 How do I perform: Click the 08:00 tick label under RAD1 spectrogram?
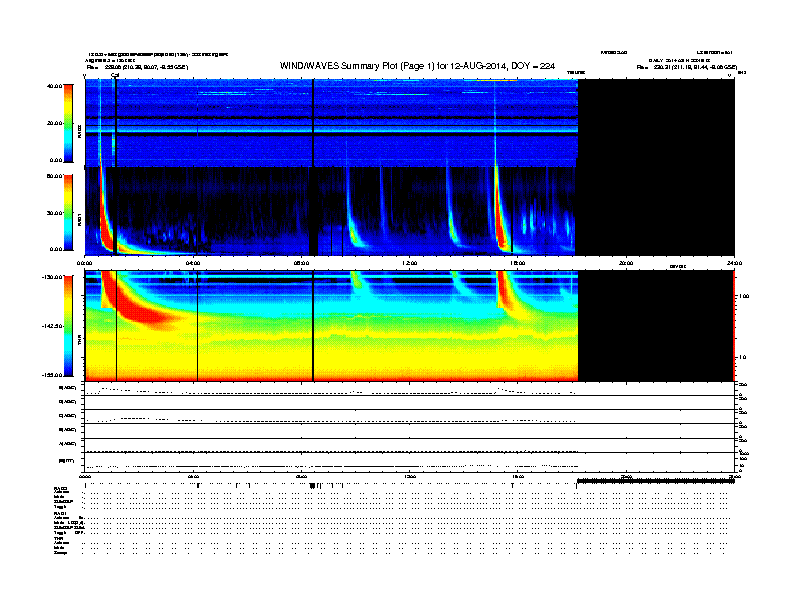pyautogui.click(x=301, y=263)
